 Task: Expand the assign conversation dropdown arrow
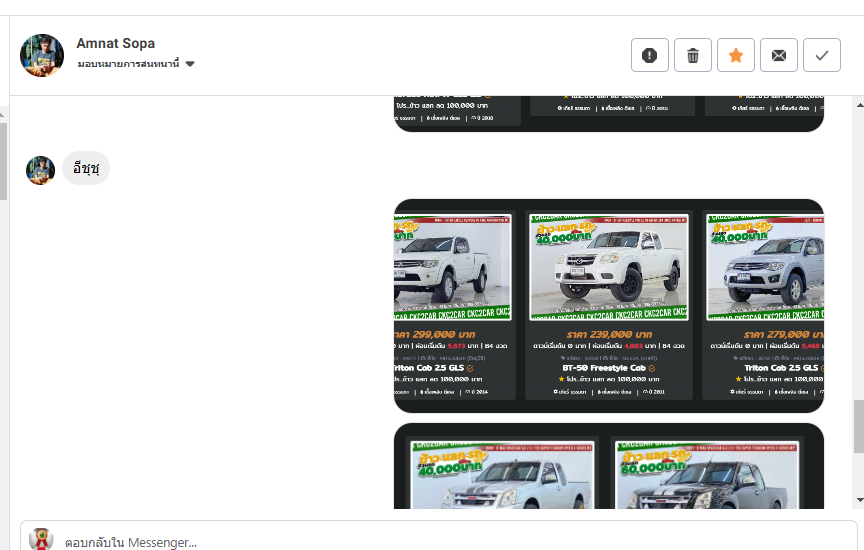pos(190,64)
